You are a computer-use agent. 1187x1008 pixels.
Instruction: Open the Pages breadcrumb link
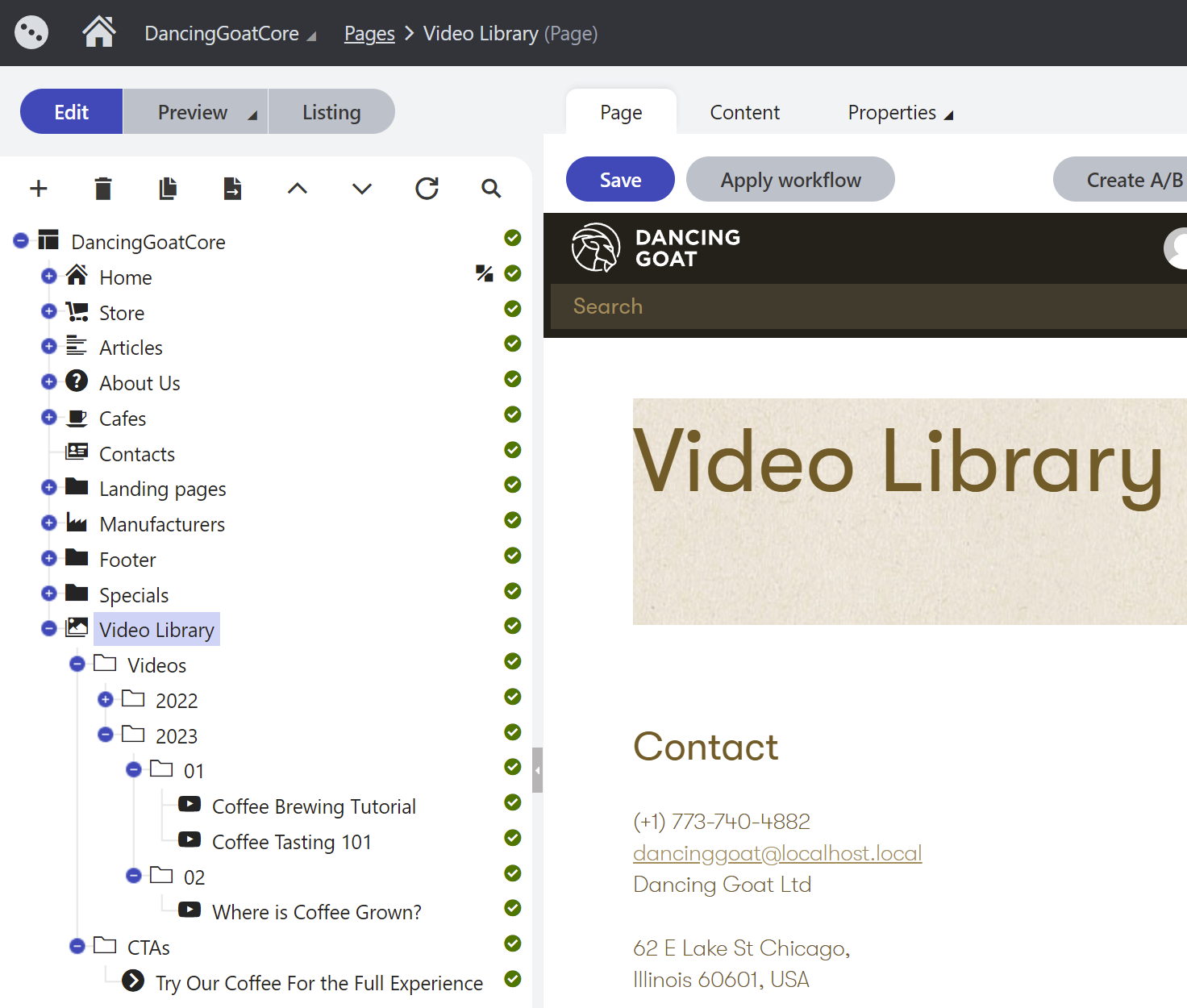coord(369,34)
